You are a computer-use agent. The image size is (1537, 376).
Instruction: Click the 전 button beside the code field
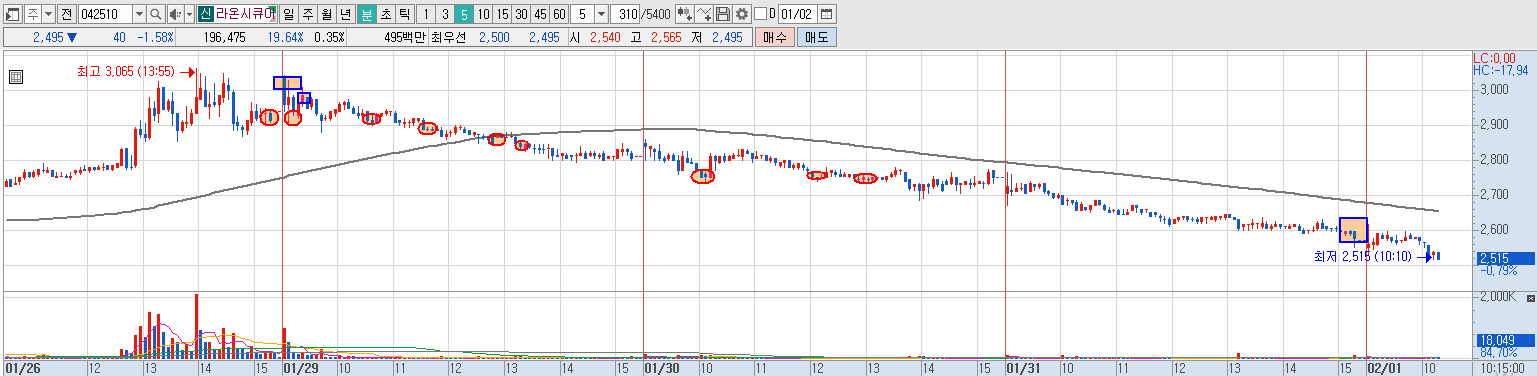[x=66, y=15]
